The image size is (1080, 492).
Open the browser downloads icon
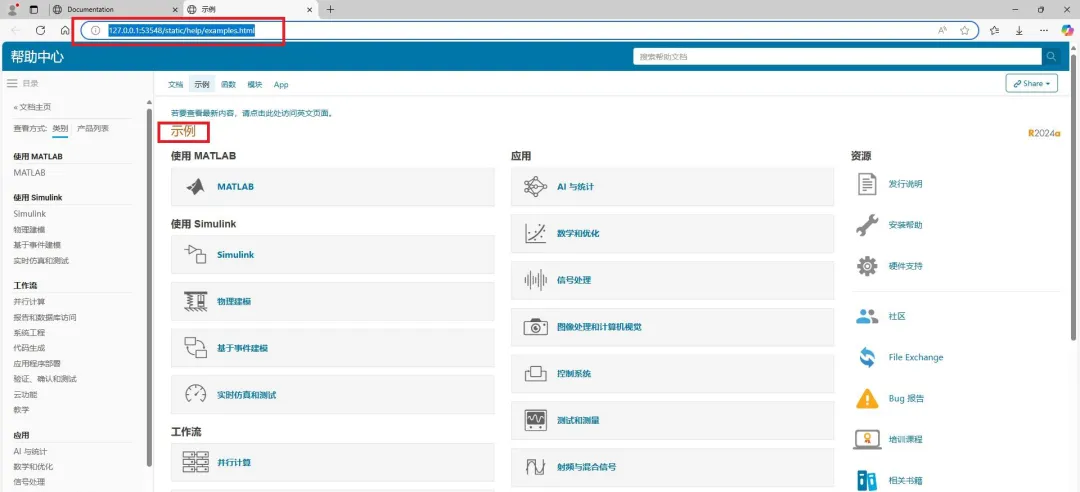click(1019, 30)
